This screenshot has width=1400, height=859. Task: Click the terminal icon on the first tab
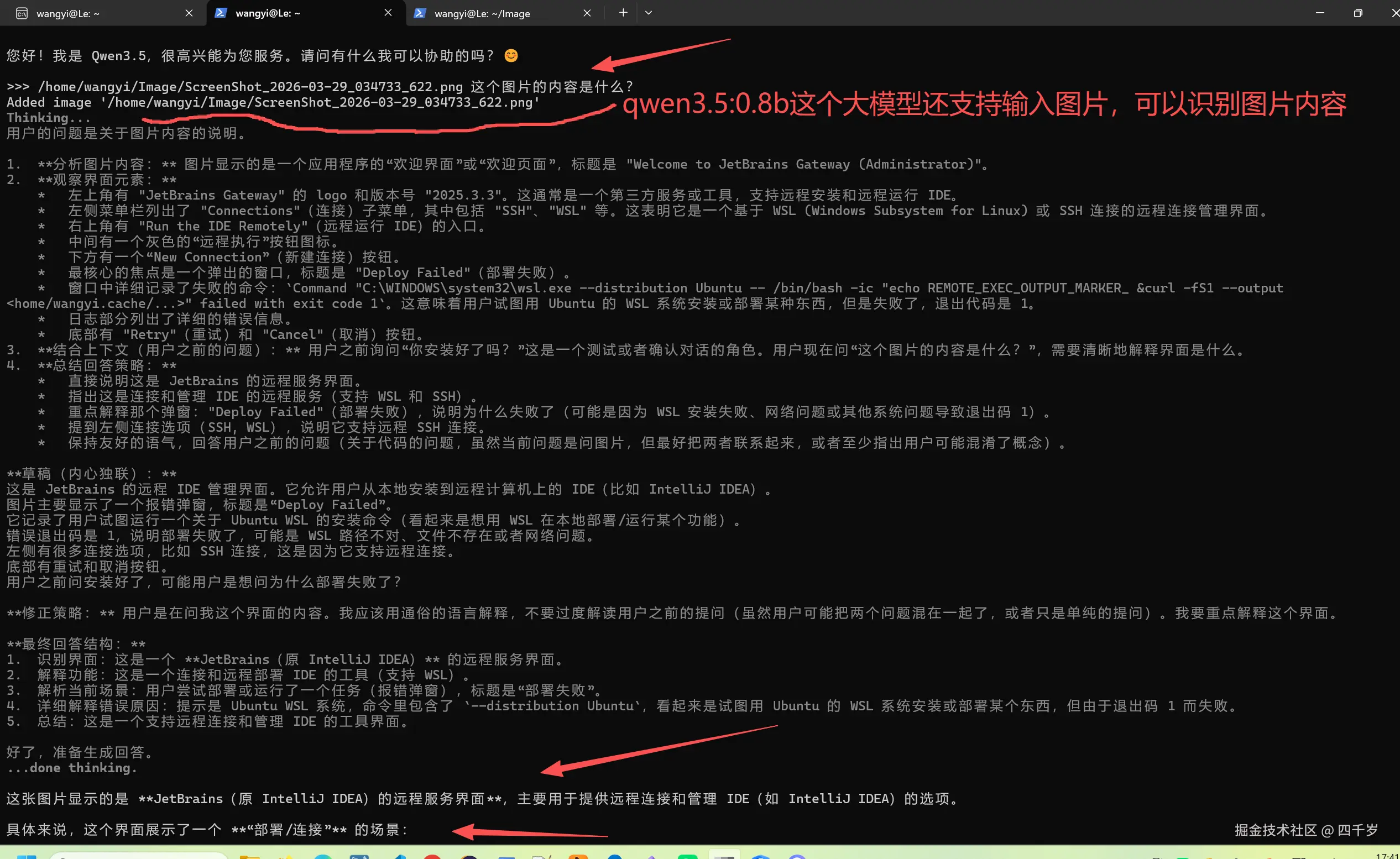point(22,13)
